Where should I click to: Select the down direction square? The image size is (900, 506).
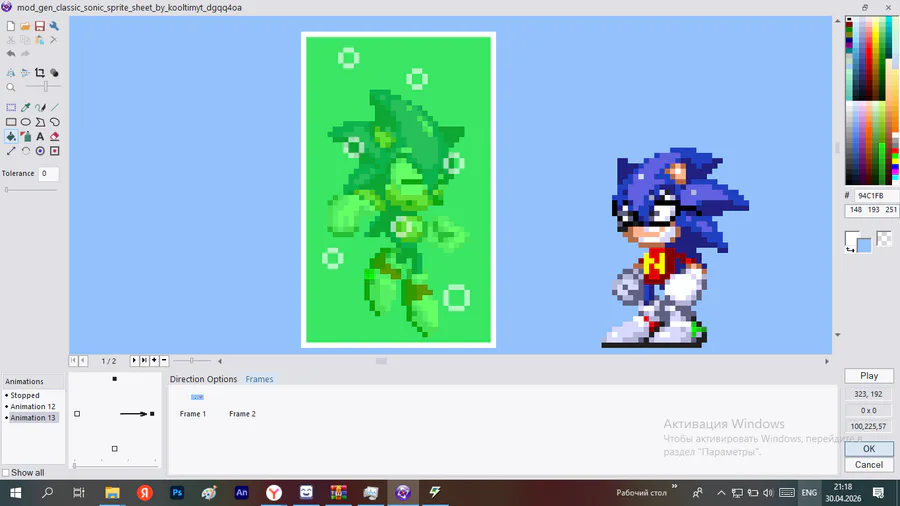pos(115,449)
